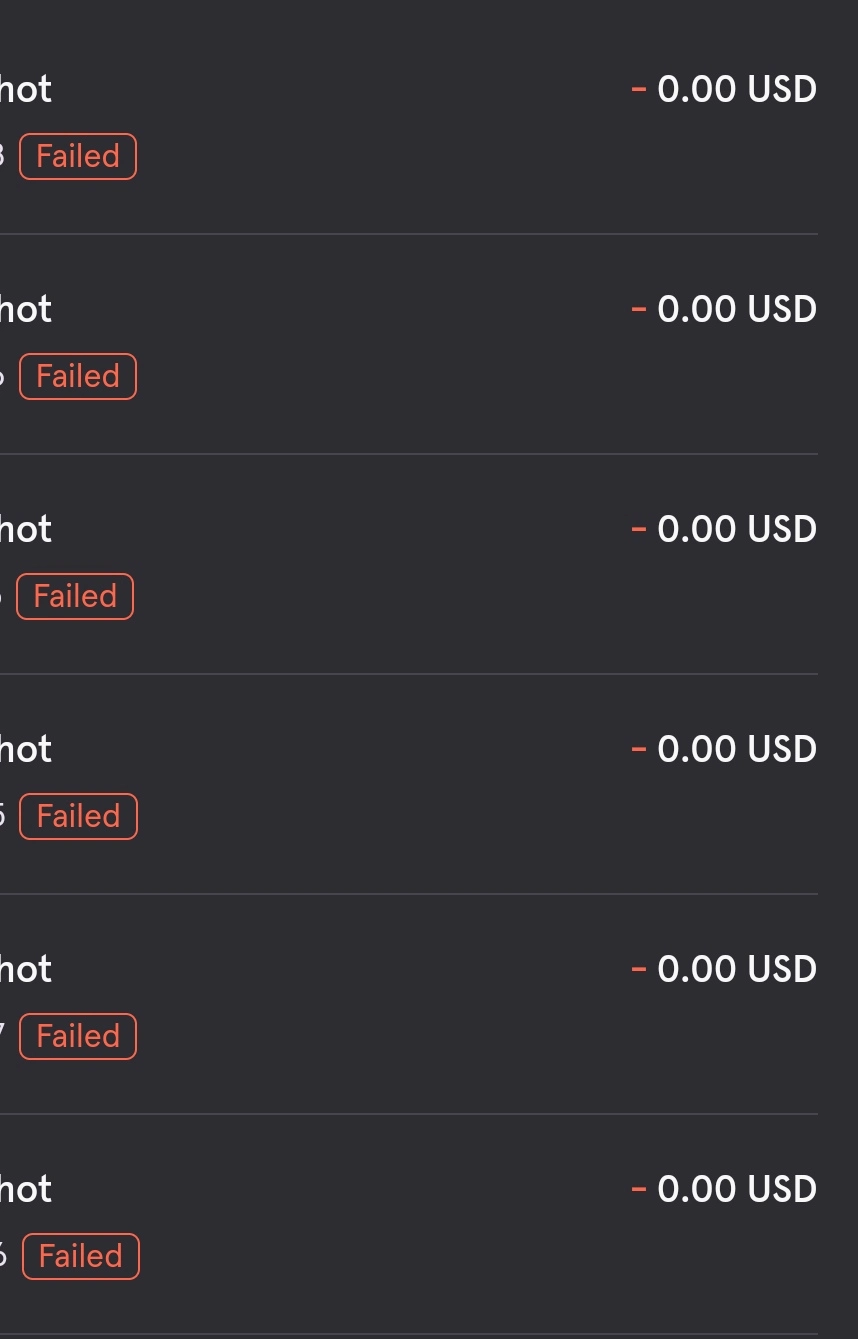
Task: Click the red minus sign on last amount
Action: tap(639, 1190)
